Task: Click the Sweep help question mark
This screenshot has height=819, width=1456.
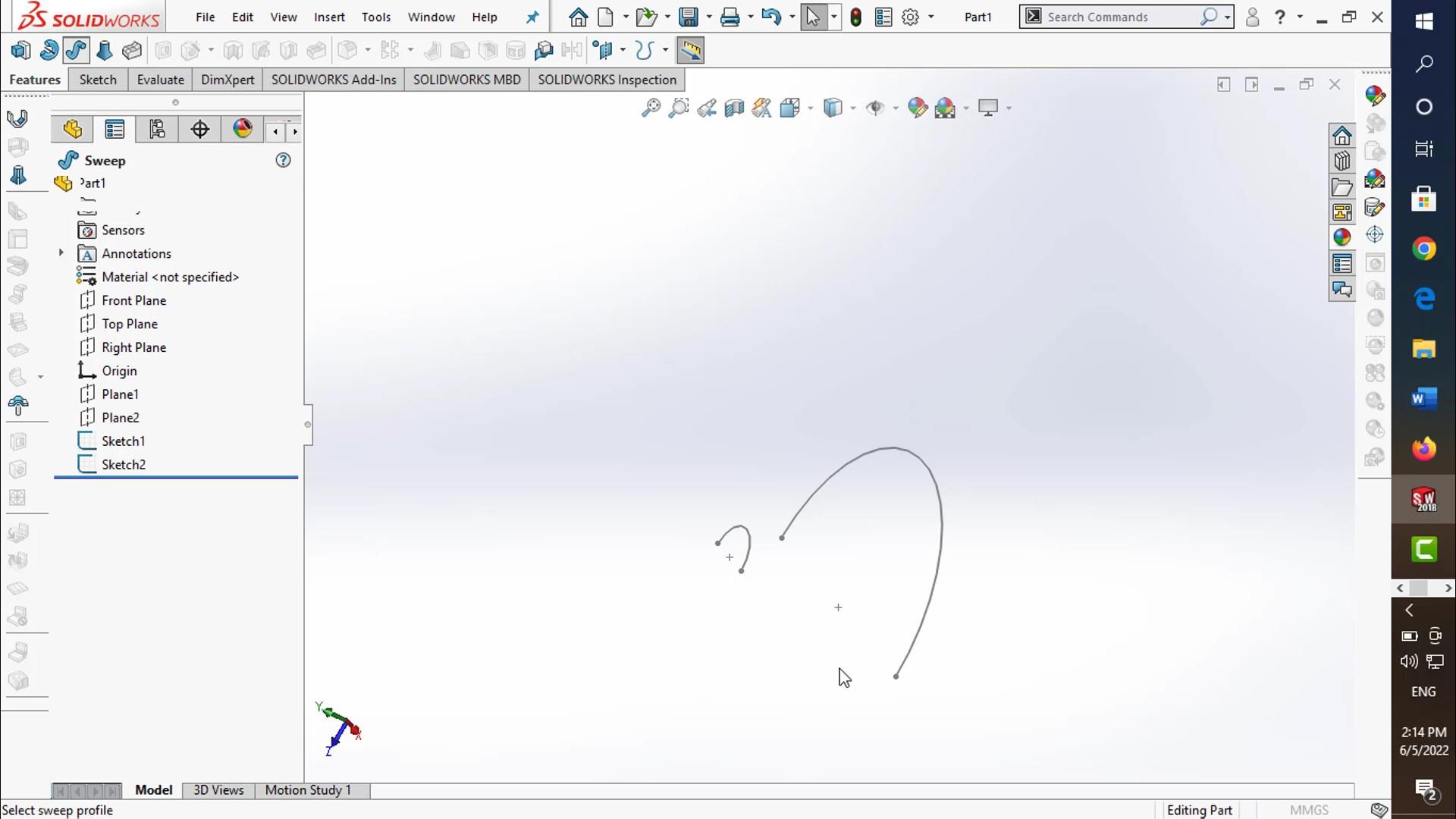Action: pos(283,160)
